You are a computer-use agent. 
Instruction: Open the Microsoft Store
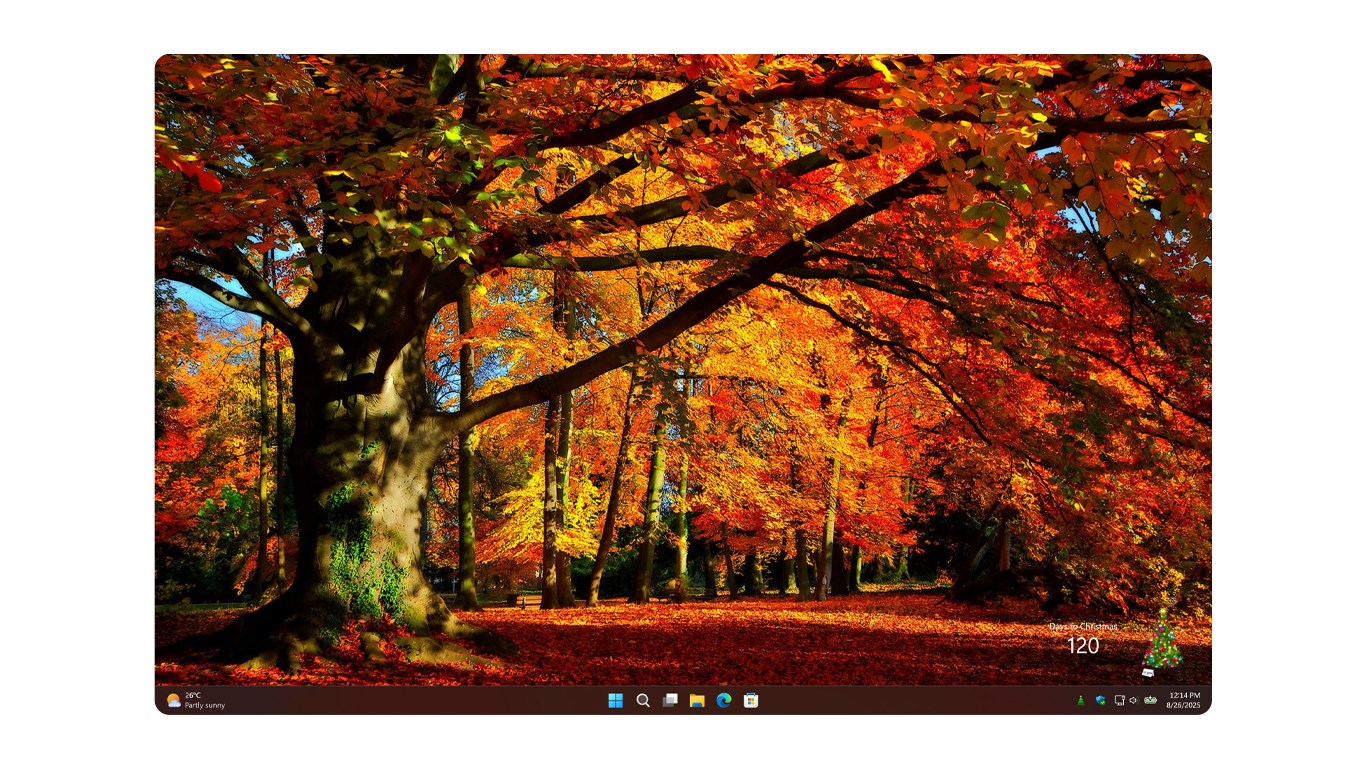coord(750,701)
